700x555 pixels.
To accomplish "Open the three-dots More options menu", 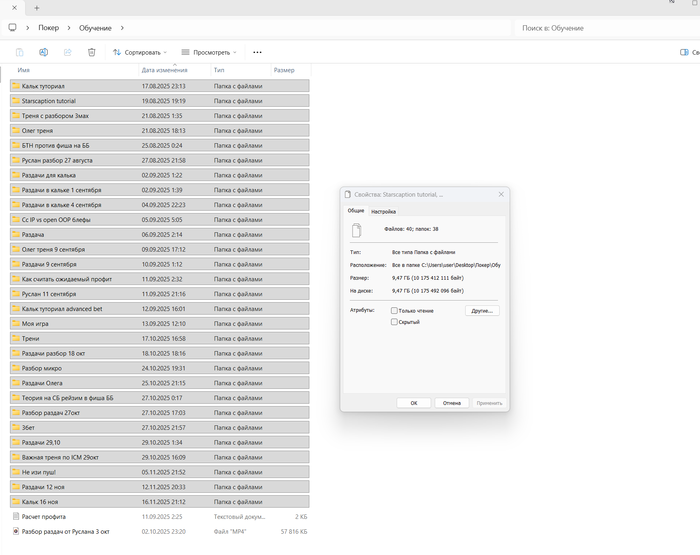I will click(x=257, y=52).
